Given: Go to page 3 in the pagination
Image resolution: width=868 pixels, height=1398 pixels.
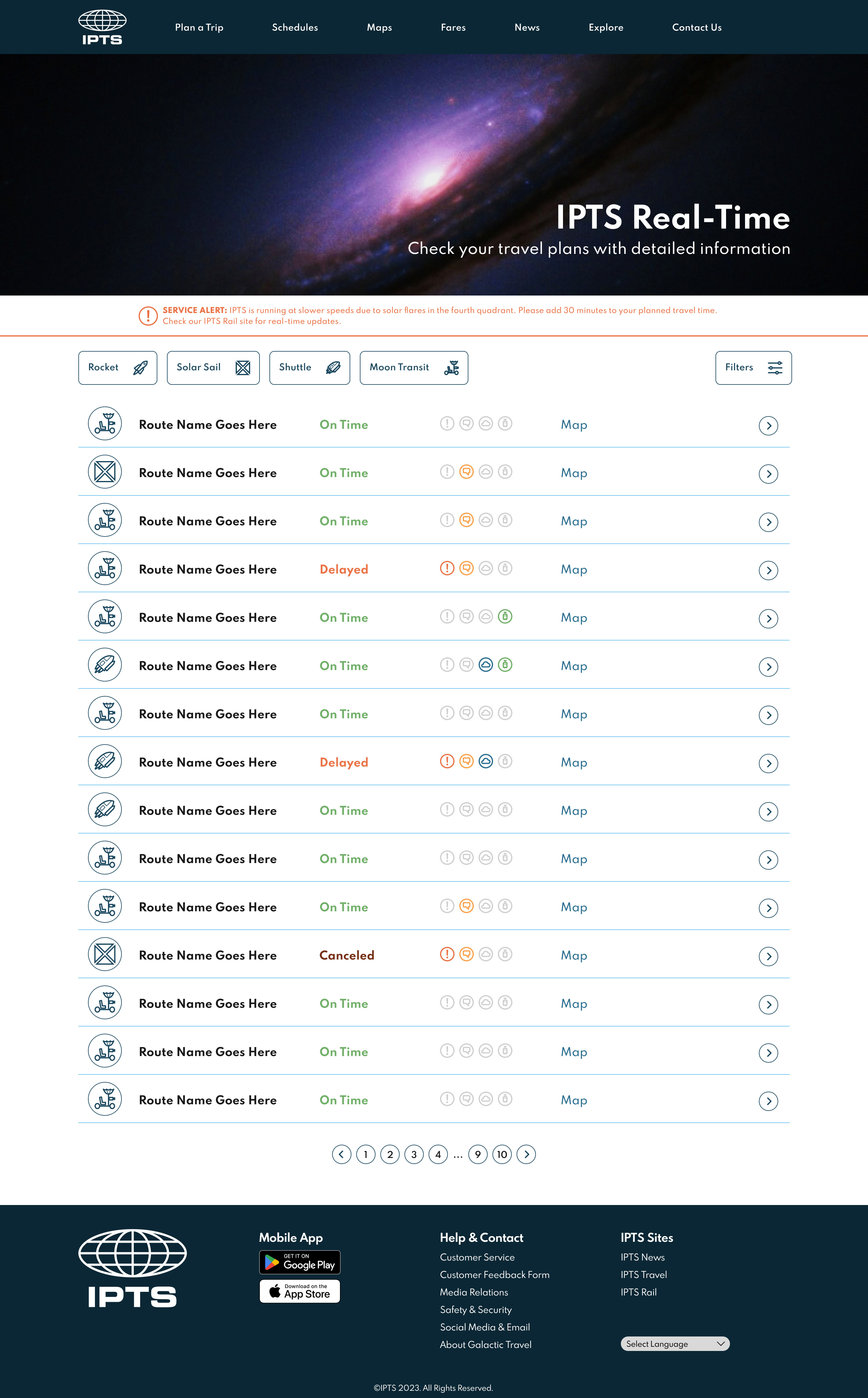Looking at the screenshot, I should pyautogui.click(x=414, y=1154).
